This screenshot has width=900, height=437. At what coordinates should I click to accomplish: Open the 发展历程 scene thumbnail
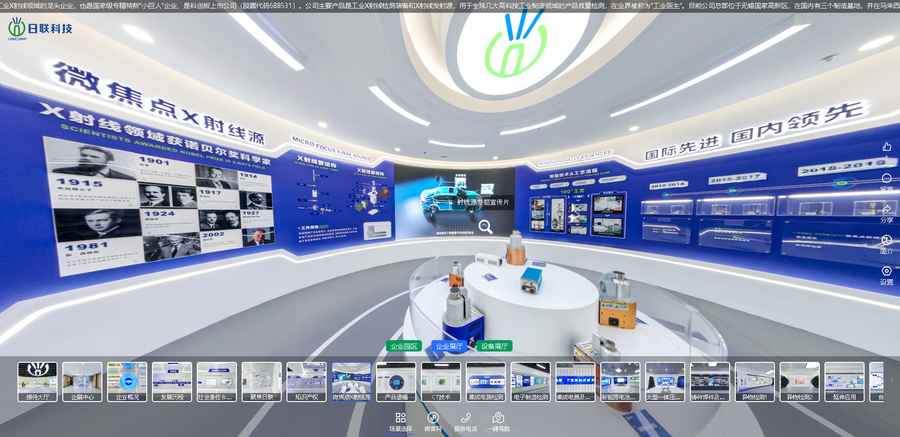[x=172, y=381]
